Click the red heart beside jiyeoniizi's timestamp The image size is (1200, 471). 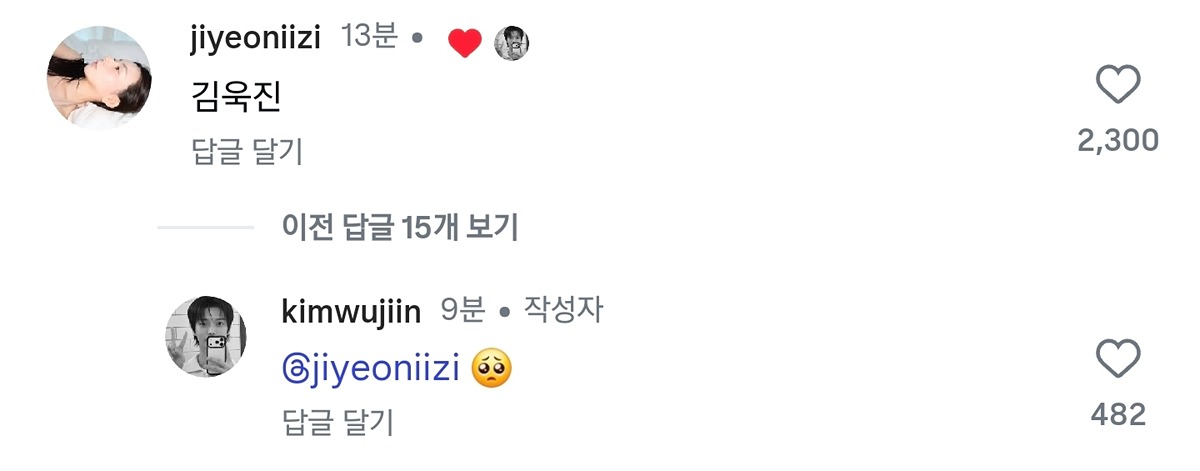(464, 42)
